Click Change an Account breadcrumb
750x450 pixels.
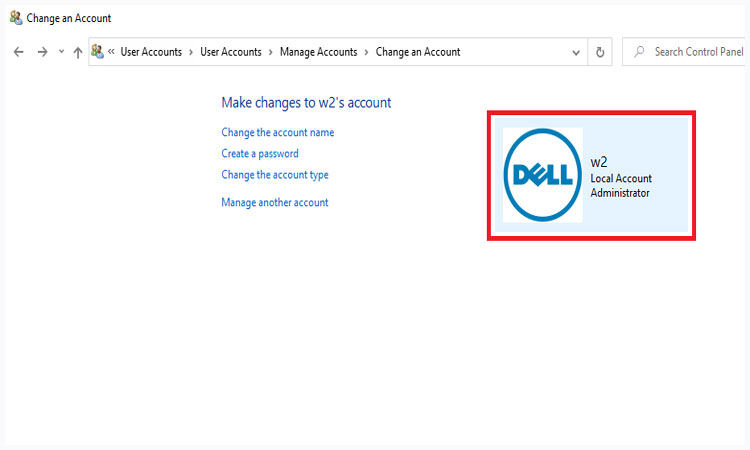pos(418,52)
